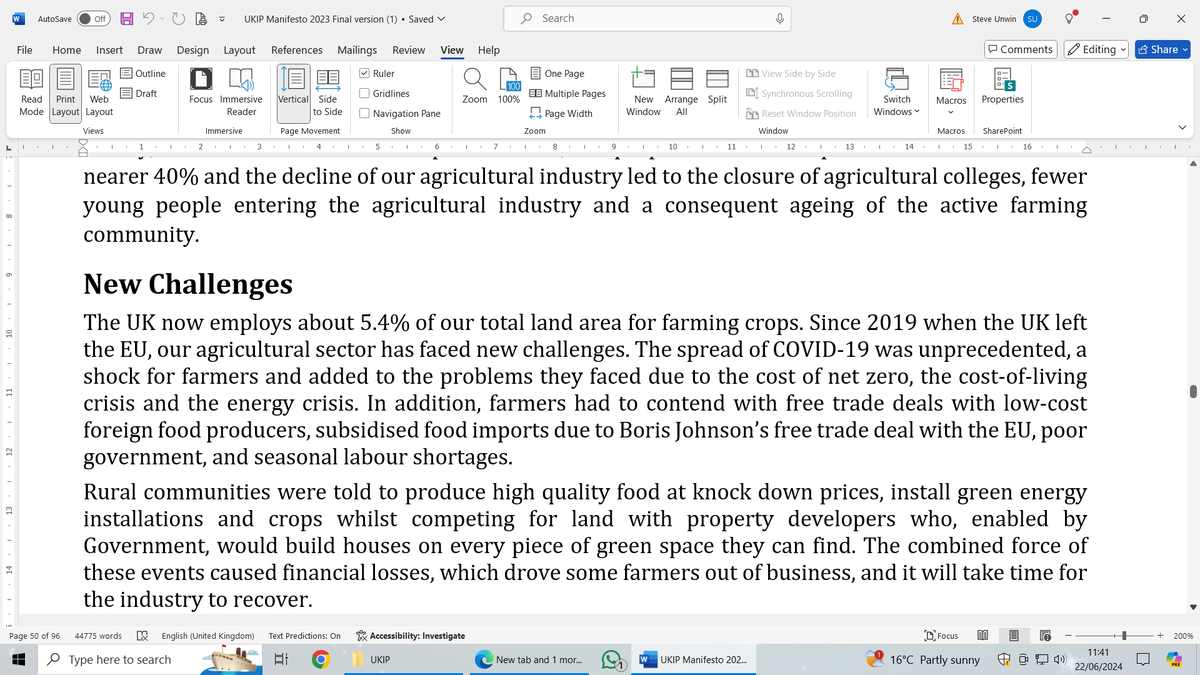This screenshot has width=1200, height=675.
Task: Choose Multiple Pages zoom
Action: [567, 93]
